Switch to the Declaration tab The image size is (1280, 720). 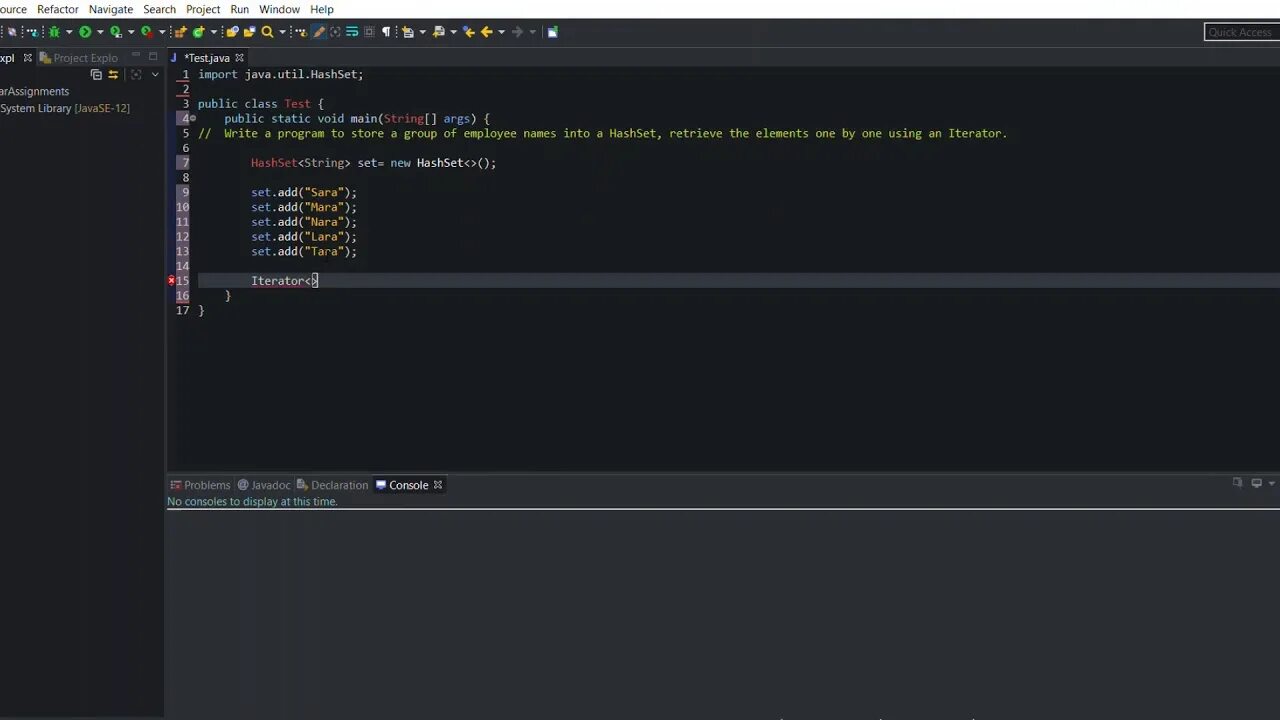[332, 485]
